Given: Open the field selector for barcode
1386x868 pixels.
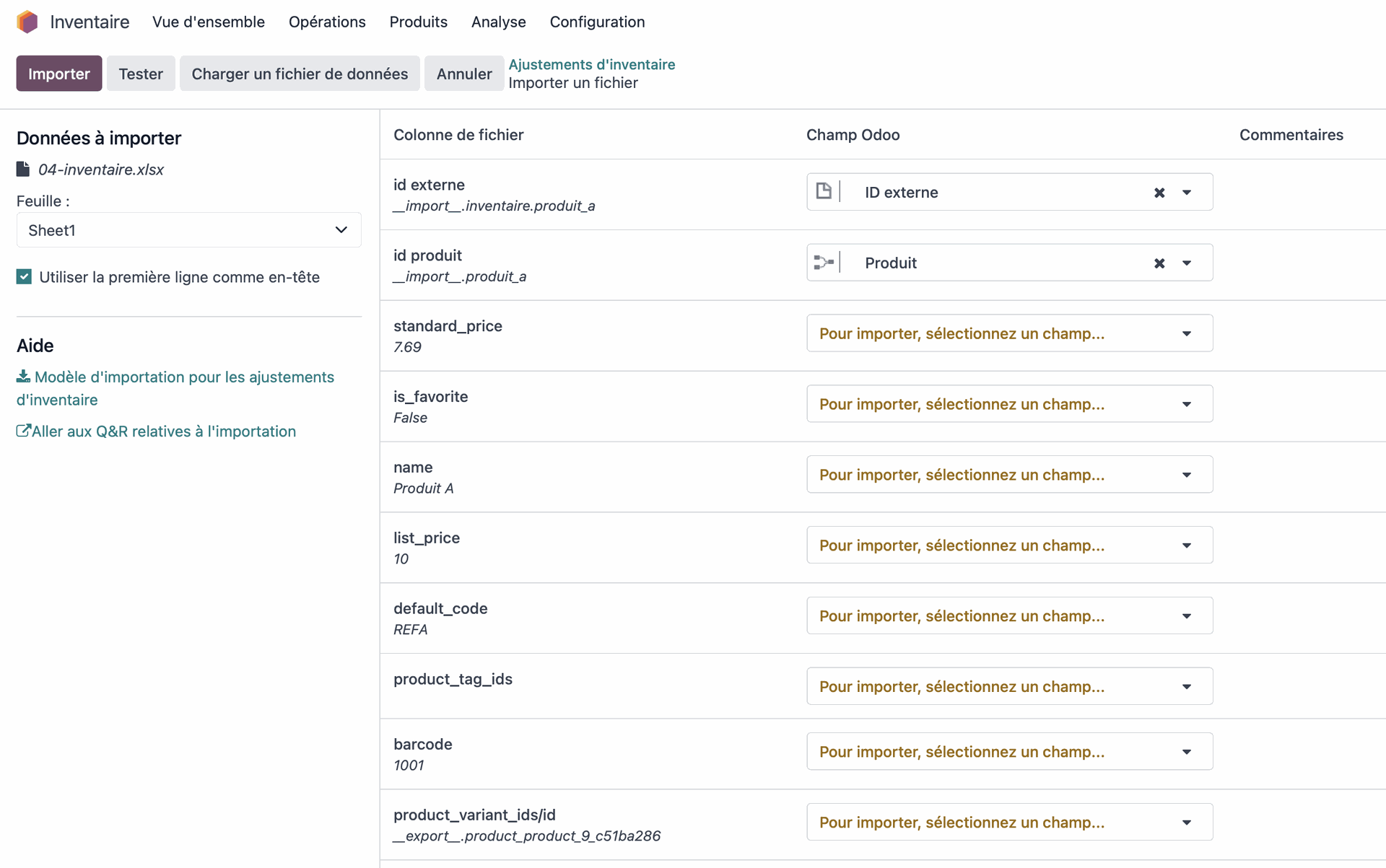Looking at the screenshot, I should tap(1008, 751).
